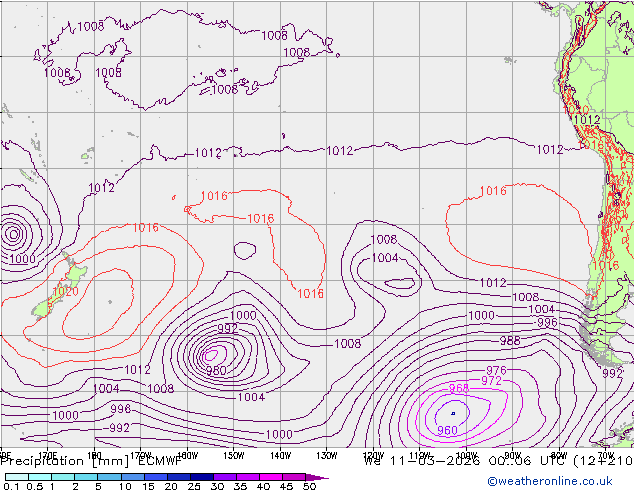The height and width of the screenshot is (490, 634).
Task: Click the above-50 mm legend arrow tip
Action: (317, 478)
